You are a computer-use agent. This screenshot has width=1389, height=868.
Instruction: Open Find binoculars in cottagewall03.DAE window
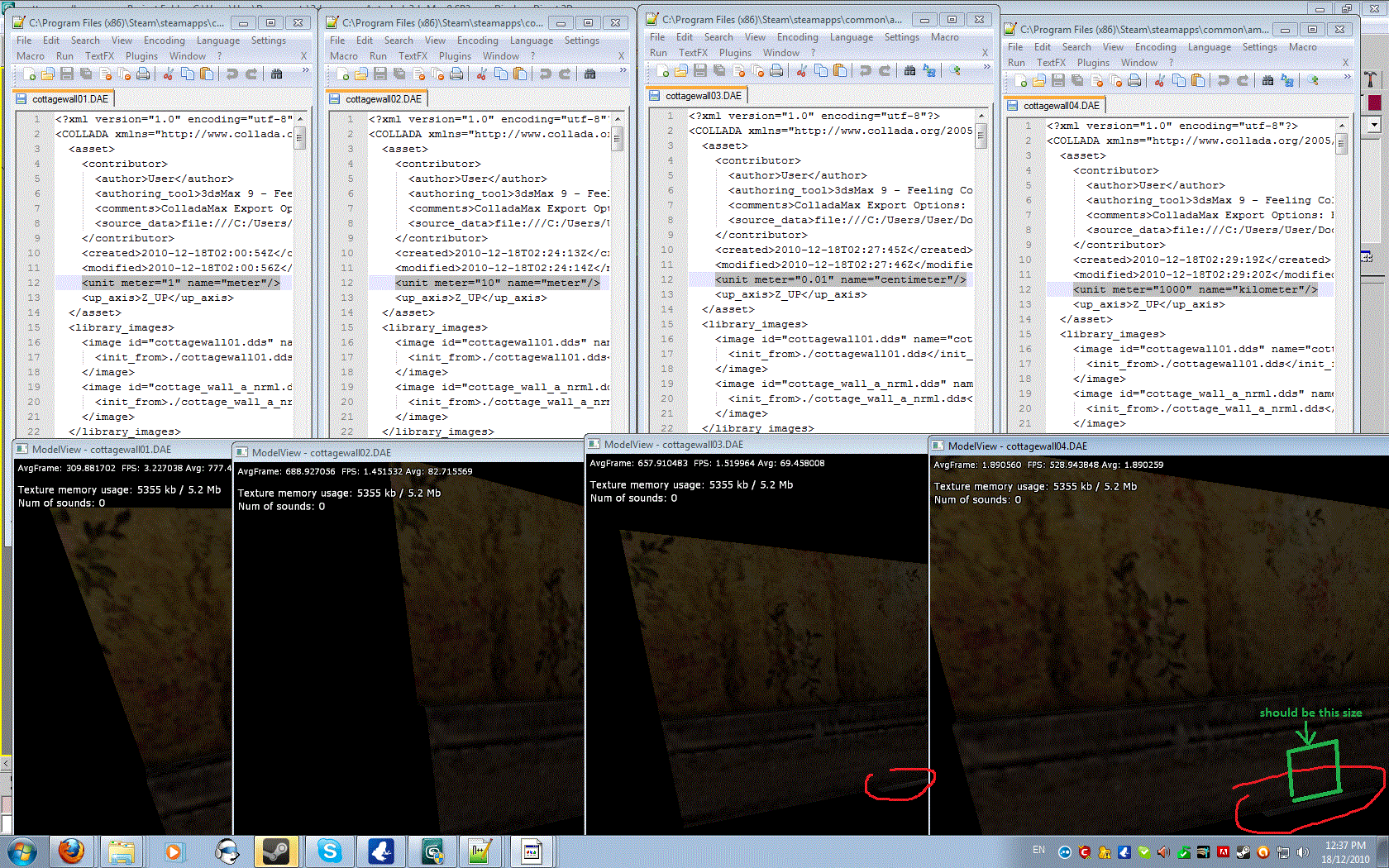pyautogui.click(x=909, y=71)
